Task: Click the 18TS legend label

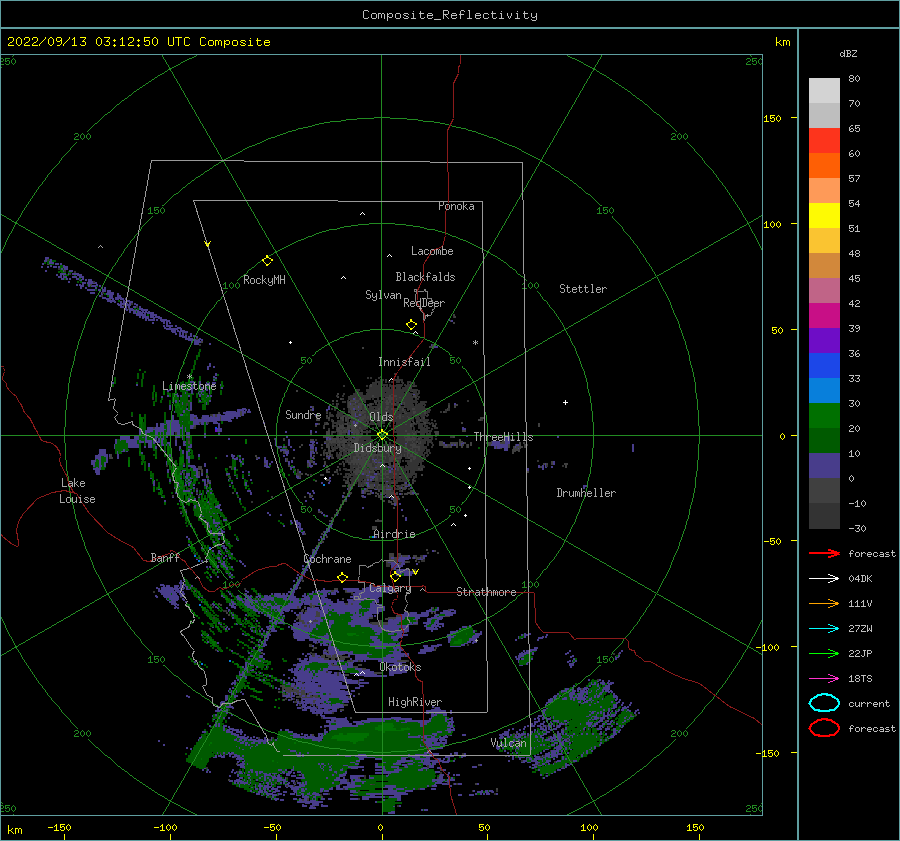Action: pos(860,679)
